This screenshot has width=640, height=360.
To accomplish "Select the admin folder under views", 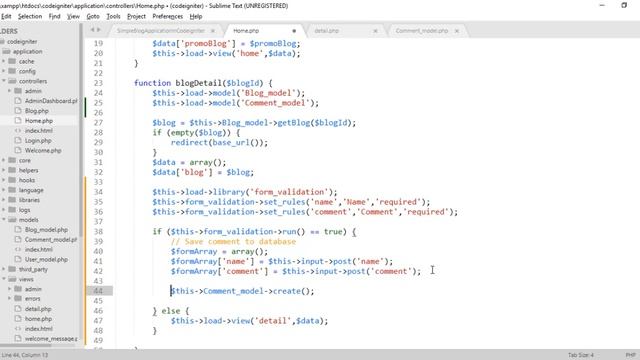I will pos(33,289).
